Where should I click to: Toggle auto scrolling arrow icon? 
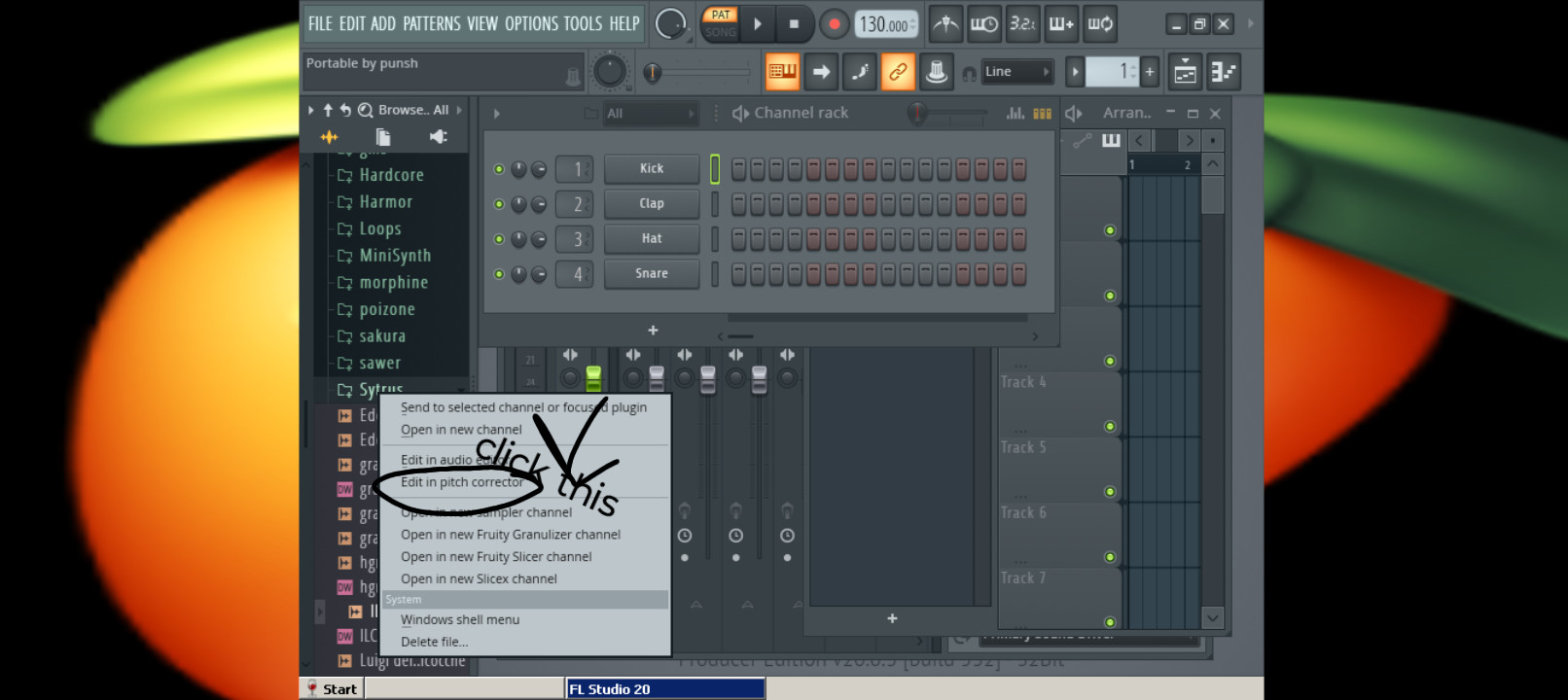821,71
